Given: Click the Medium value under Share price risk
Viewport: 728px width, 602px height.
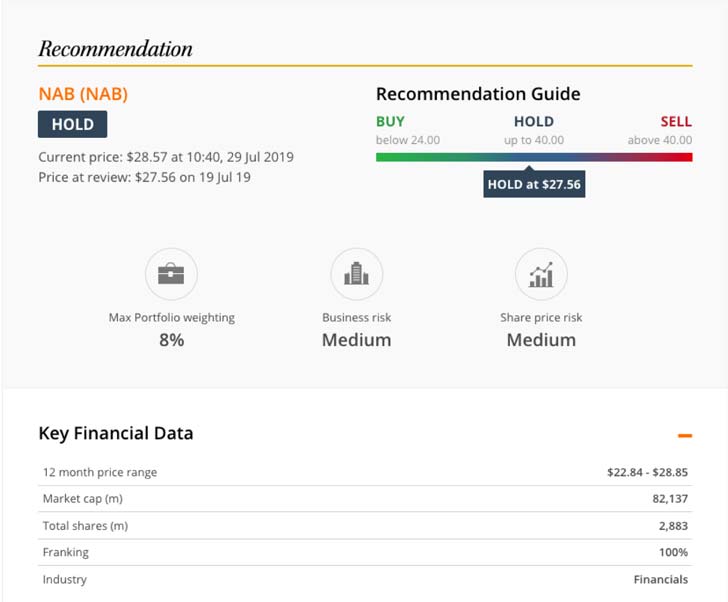Looking at the screenshot, I should pos(541,340).
